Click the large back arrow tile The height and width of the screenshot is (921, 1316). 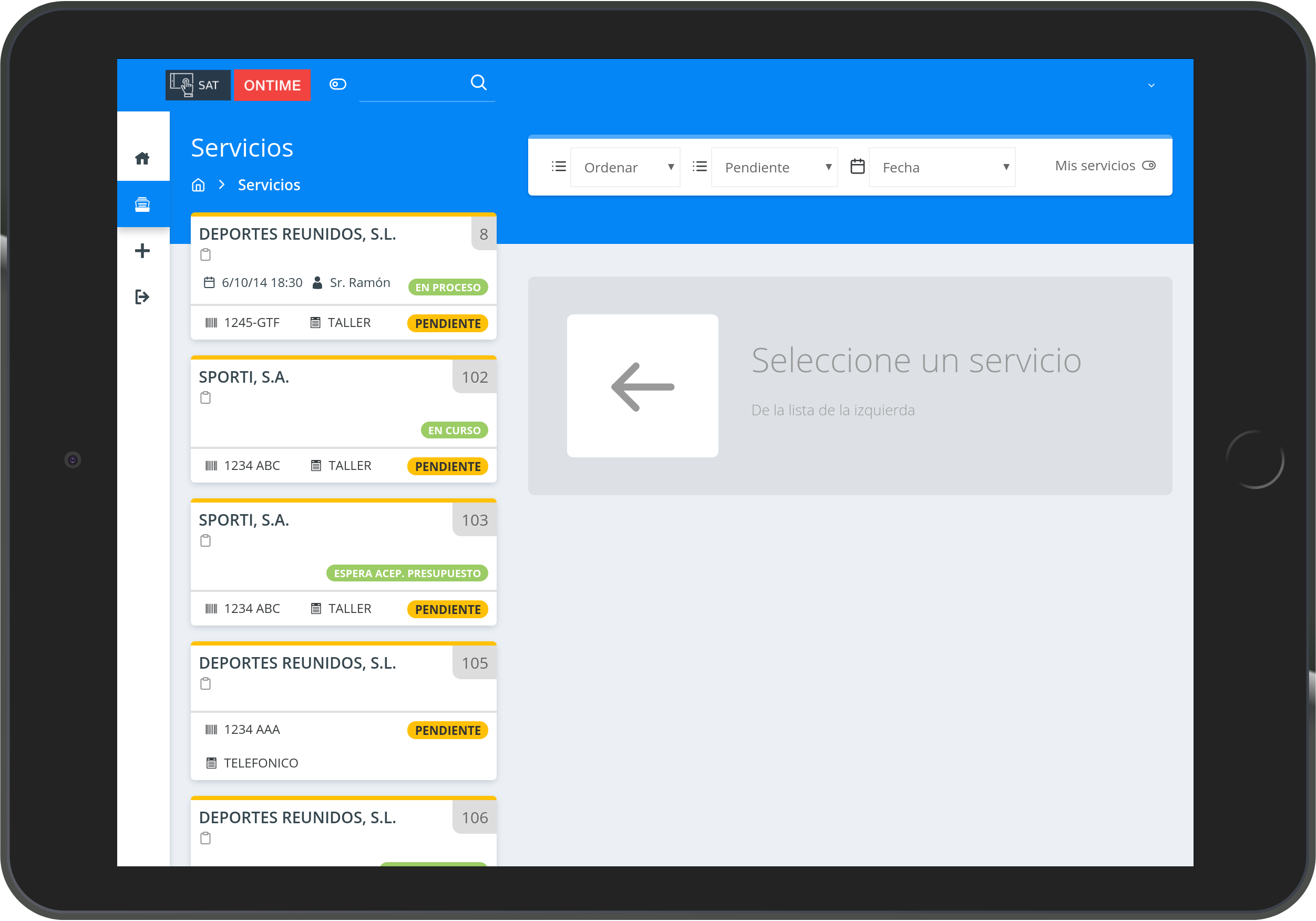tap(642, 386)
